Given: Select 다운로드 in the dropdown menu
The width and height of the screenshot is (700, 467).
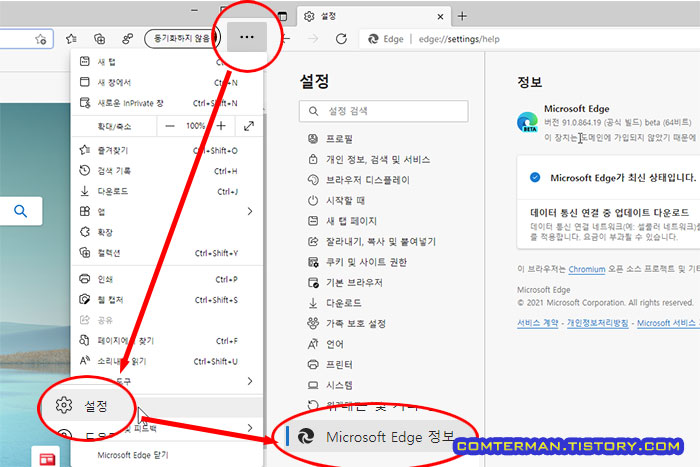Looking at the screenshot, I should pos(167,192).
